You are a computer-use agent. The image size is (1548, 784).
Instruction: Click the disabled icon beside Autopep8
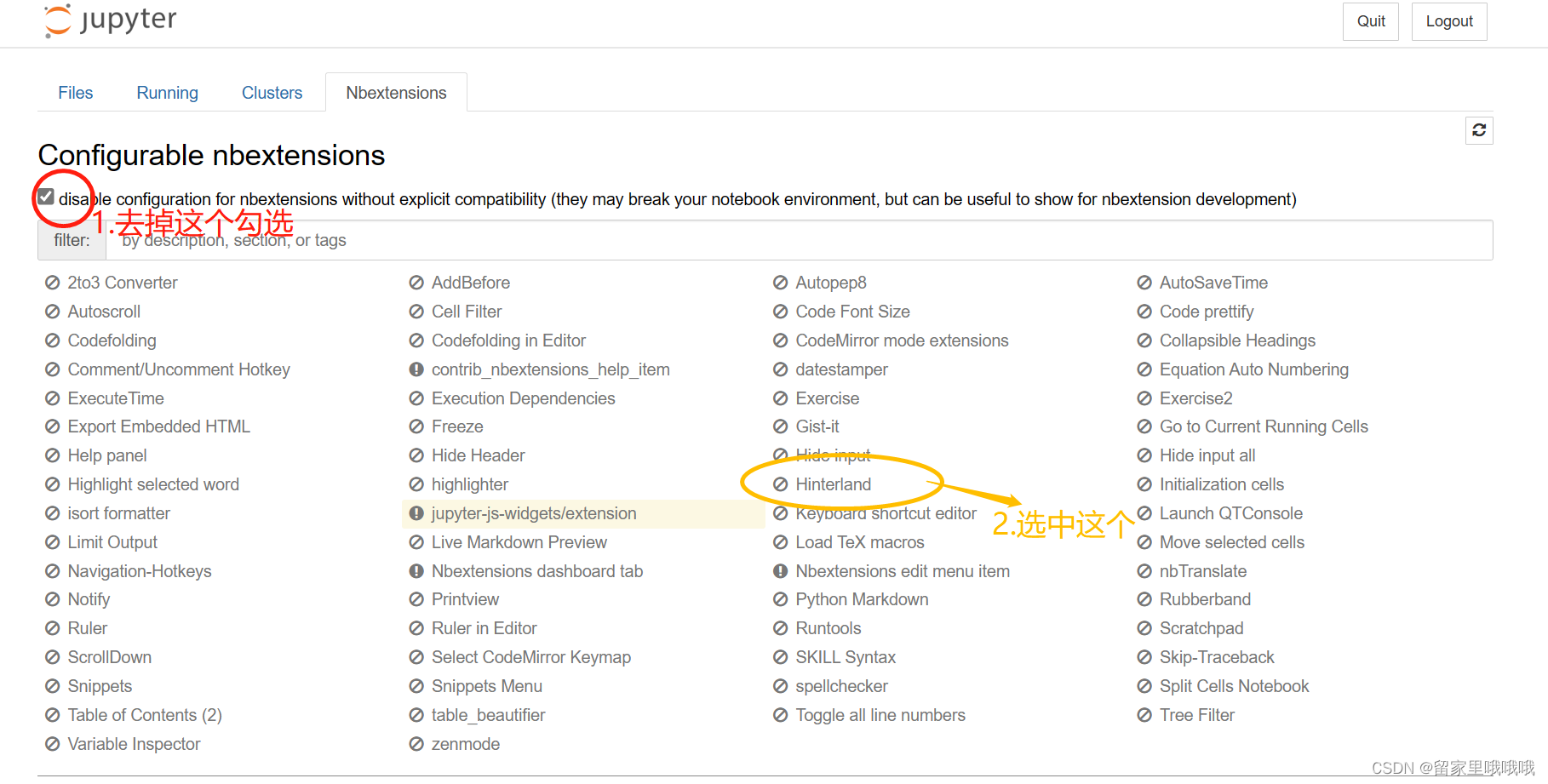click(x=781, y=283)
